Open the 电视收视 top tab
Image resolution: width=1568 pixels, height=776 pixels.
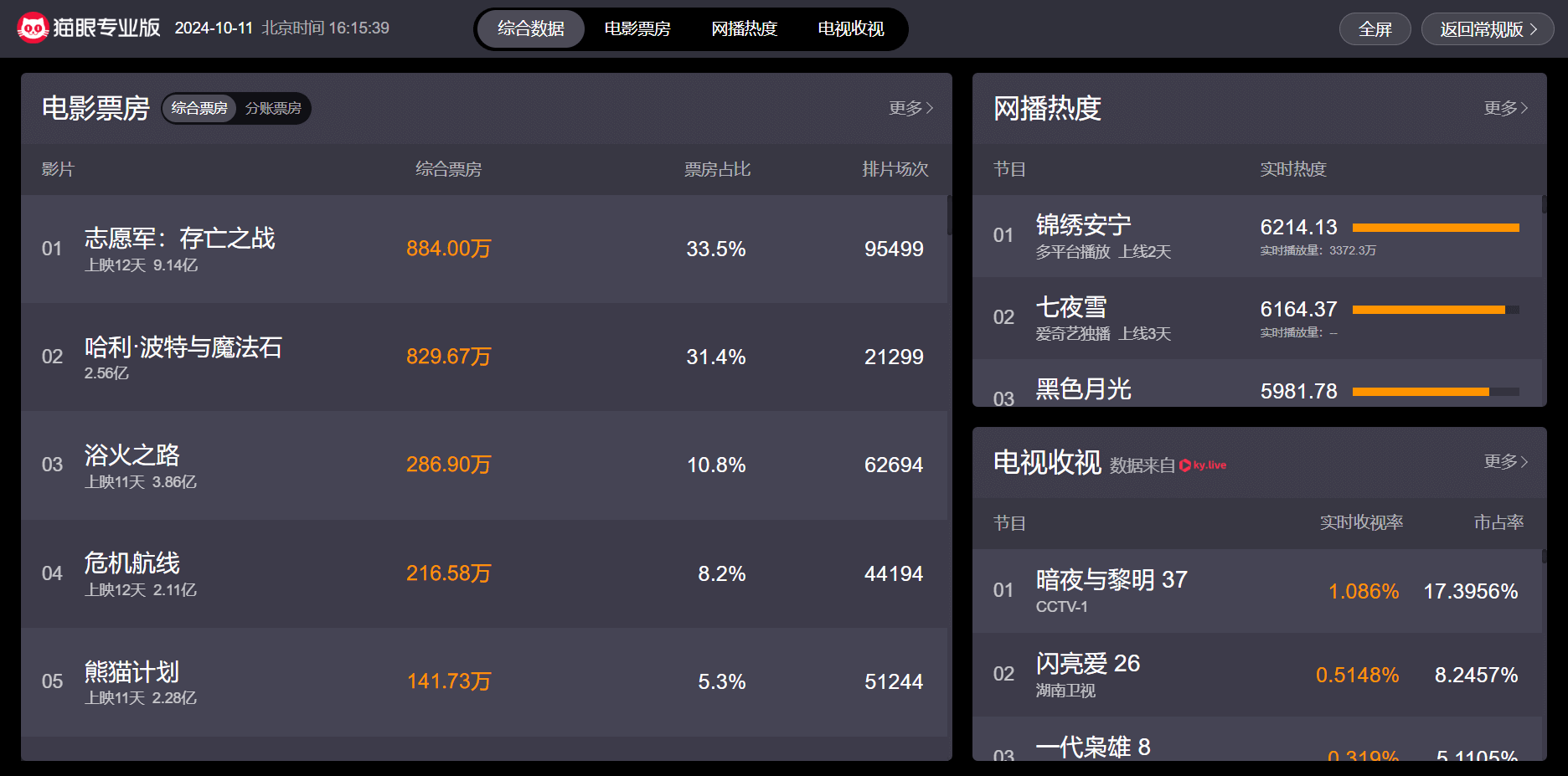coord(851,29)
